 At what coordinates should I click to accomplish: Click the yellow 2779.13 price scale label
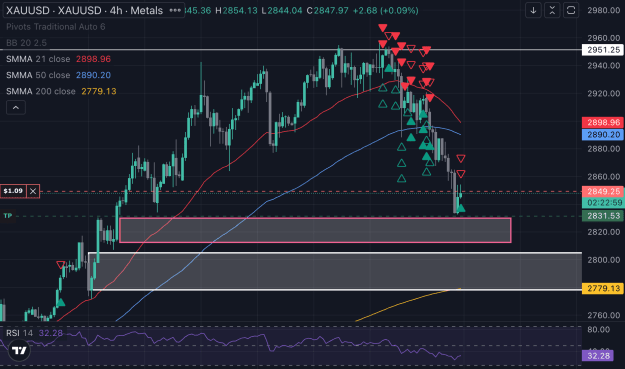[x=603, y=288]
